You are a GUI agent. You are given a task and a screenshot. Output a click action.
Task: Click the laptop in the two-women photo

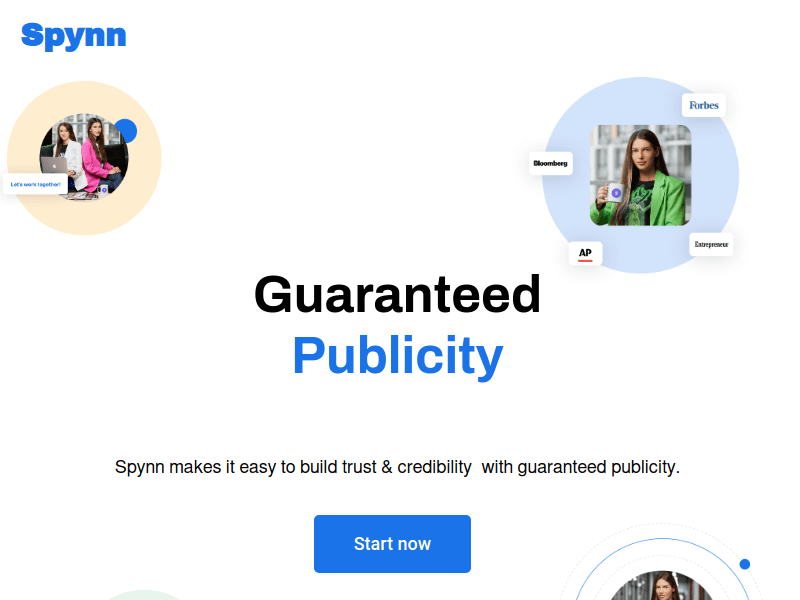[x=54, y=165]
